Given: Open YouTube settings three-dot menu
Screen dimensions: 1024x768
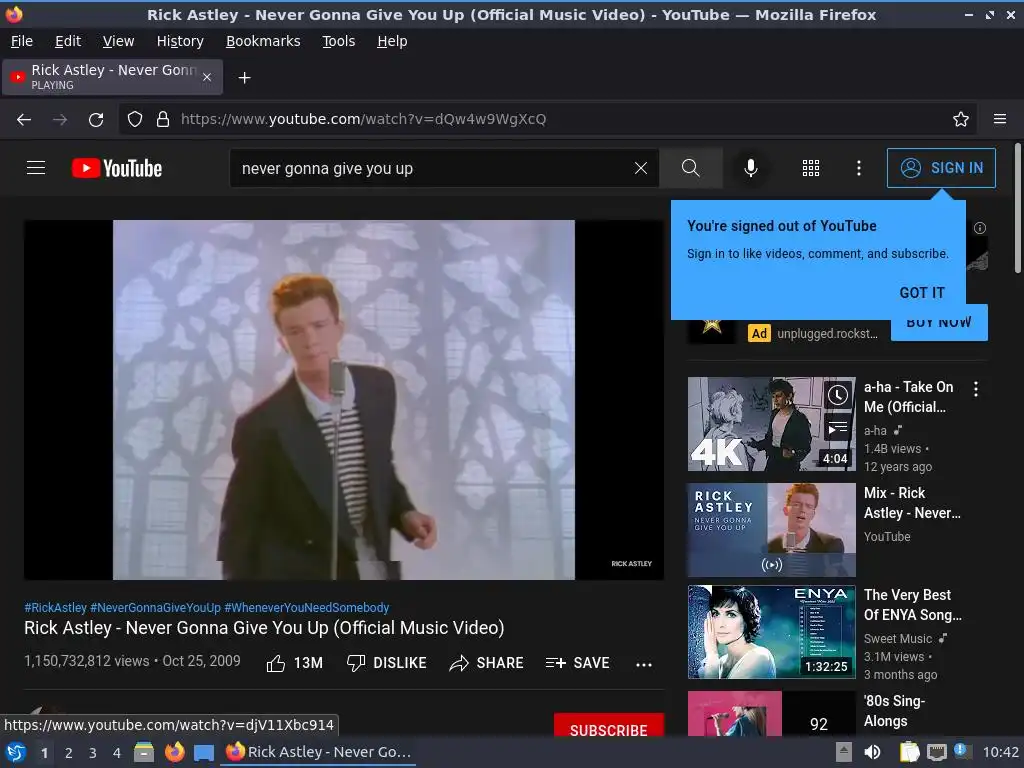Looking at the screenshot, I should pyautogui.click(x=859, y=168).
